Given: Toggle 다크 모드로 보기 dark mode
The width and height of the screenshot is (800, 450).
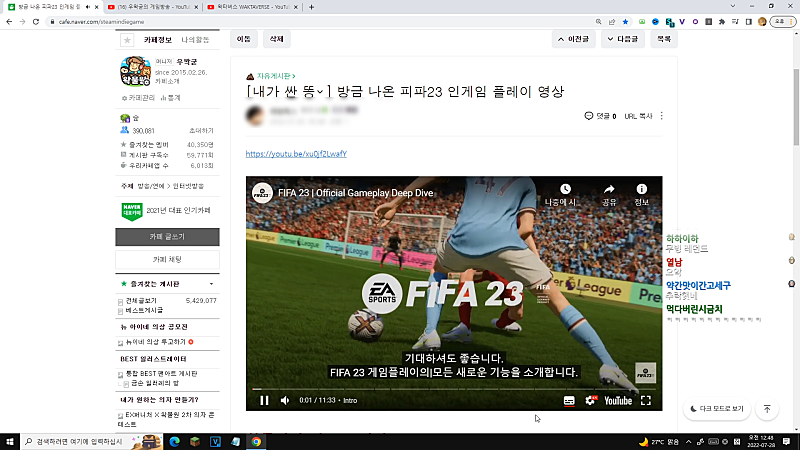Looking at the screenshot, I should (717, 409).
